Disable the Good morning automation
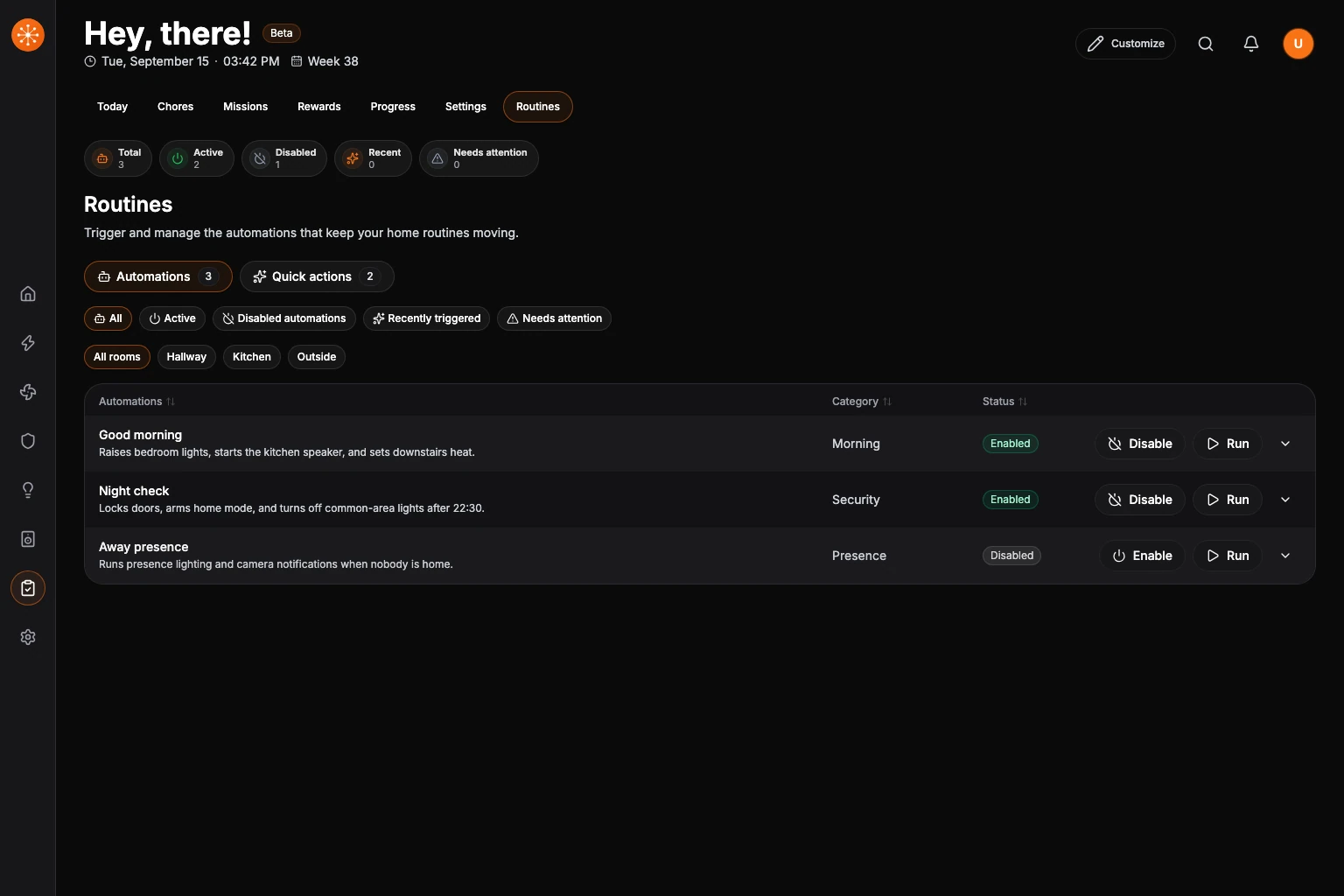Image resolution: width=1344 pixels, height=896 pixels. coord(1140,444)
